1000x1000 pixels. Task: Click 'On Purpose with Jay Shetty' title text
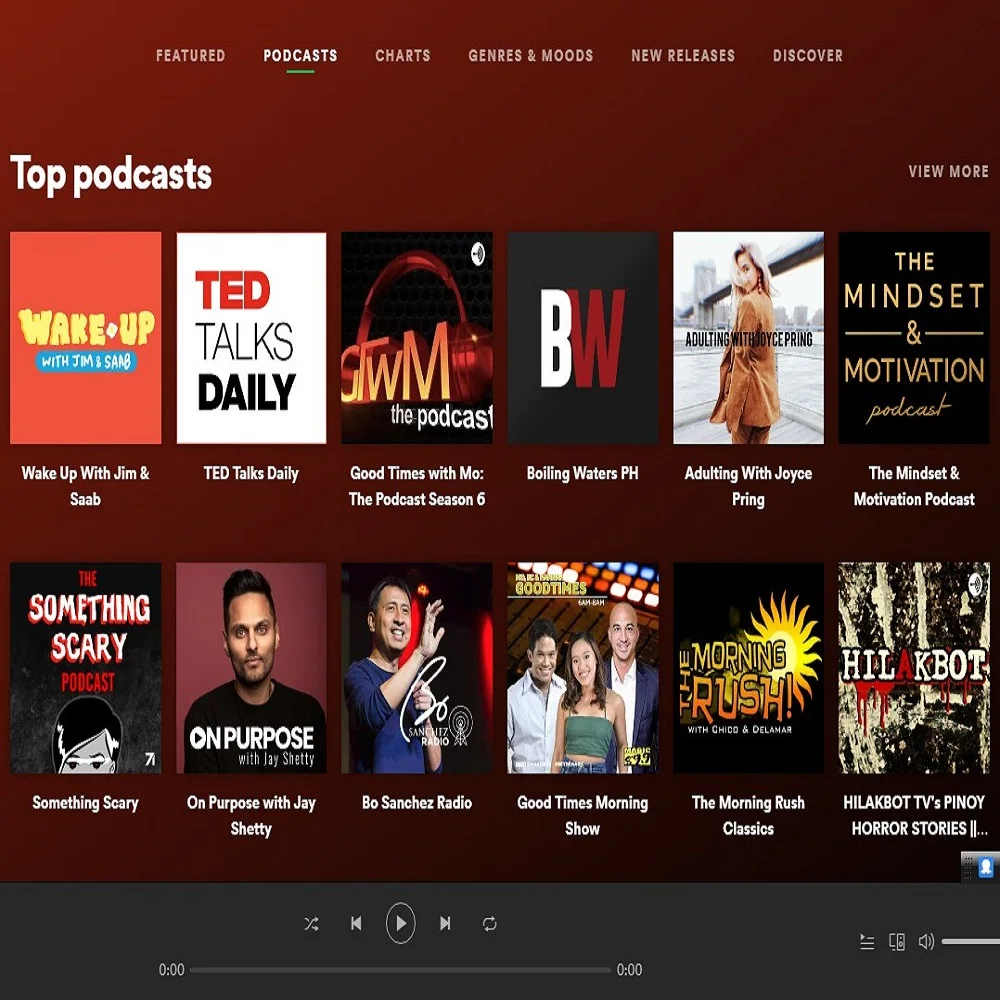(251, 816)
